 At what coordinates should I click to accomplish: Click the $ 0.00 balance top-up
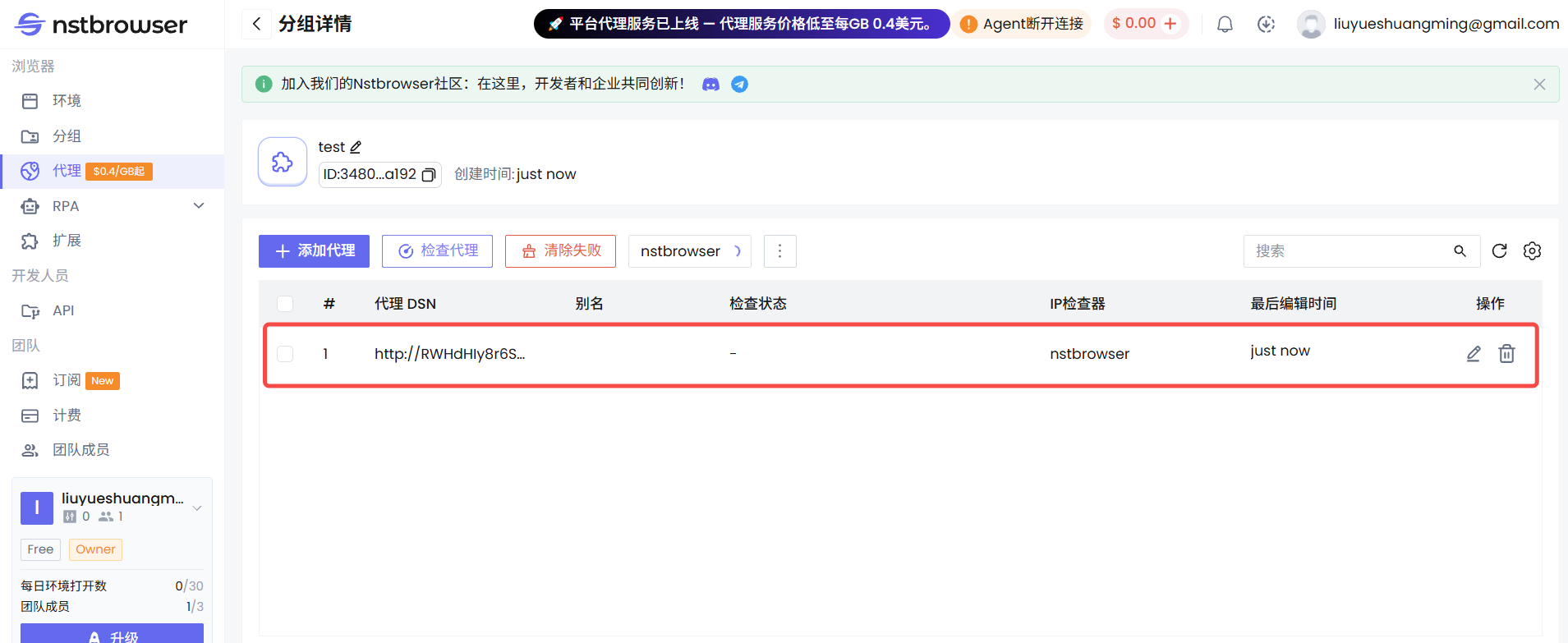pos(1145,24)
